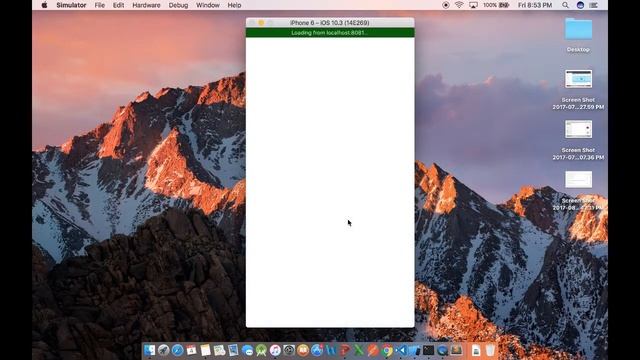
Task: Open iBooks from the Dock
Action: coord(303,350)
